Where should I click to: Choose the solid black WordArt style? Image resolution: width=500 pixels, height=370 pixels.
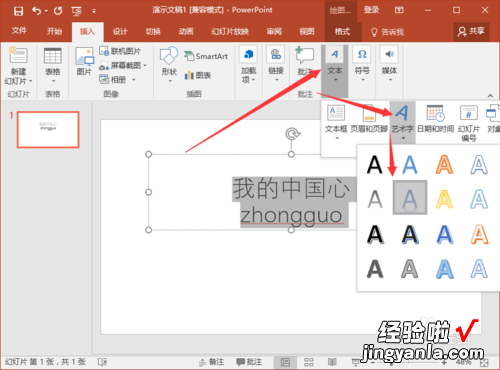pos(375,165)
